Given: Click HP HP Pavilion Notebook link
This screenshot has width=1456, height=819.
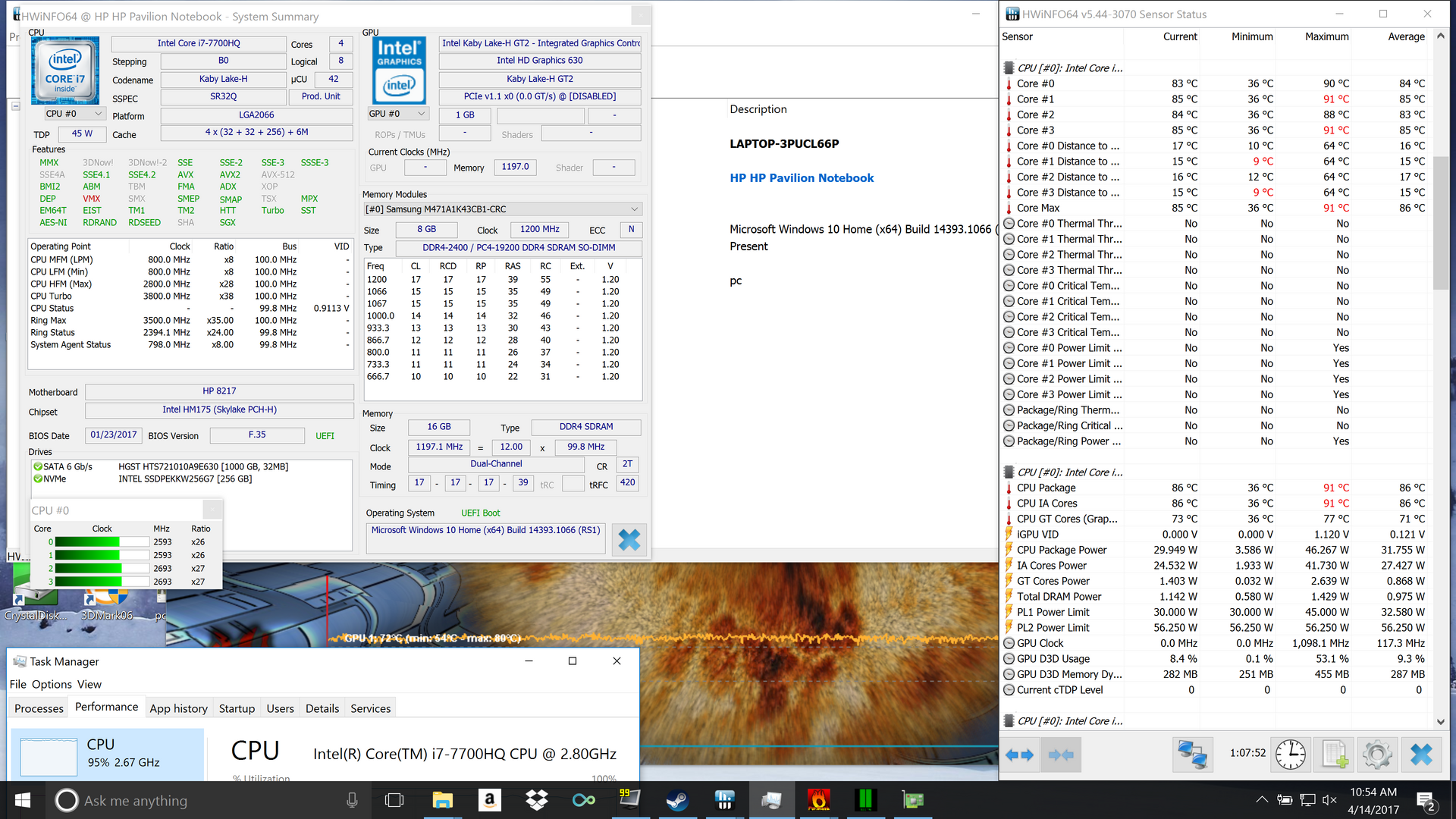Looking at the screenshot, I should click(x=802, y=177).
